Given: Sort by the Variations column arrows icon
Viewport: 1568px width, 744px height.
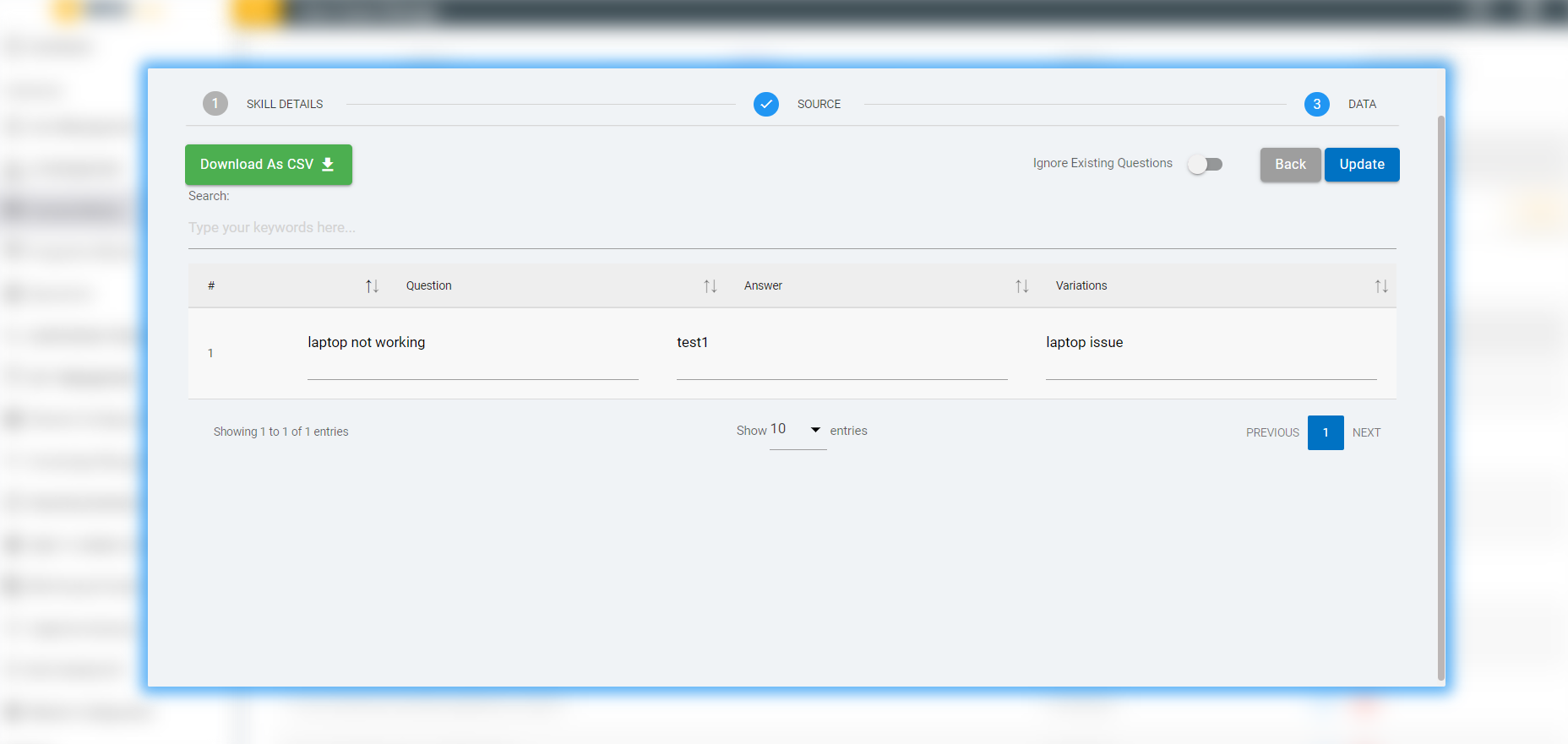Looking at the screenshot, I should point(1381,286).
